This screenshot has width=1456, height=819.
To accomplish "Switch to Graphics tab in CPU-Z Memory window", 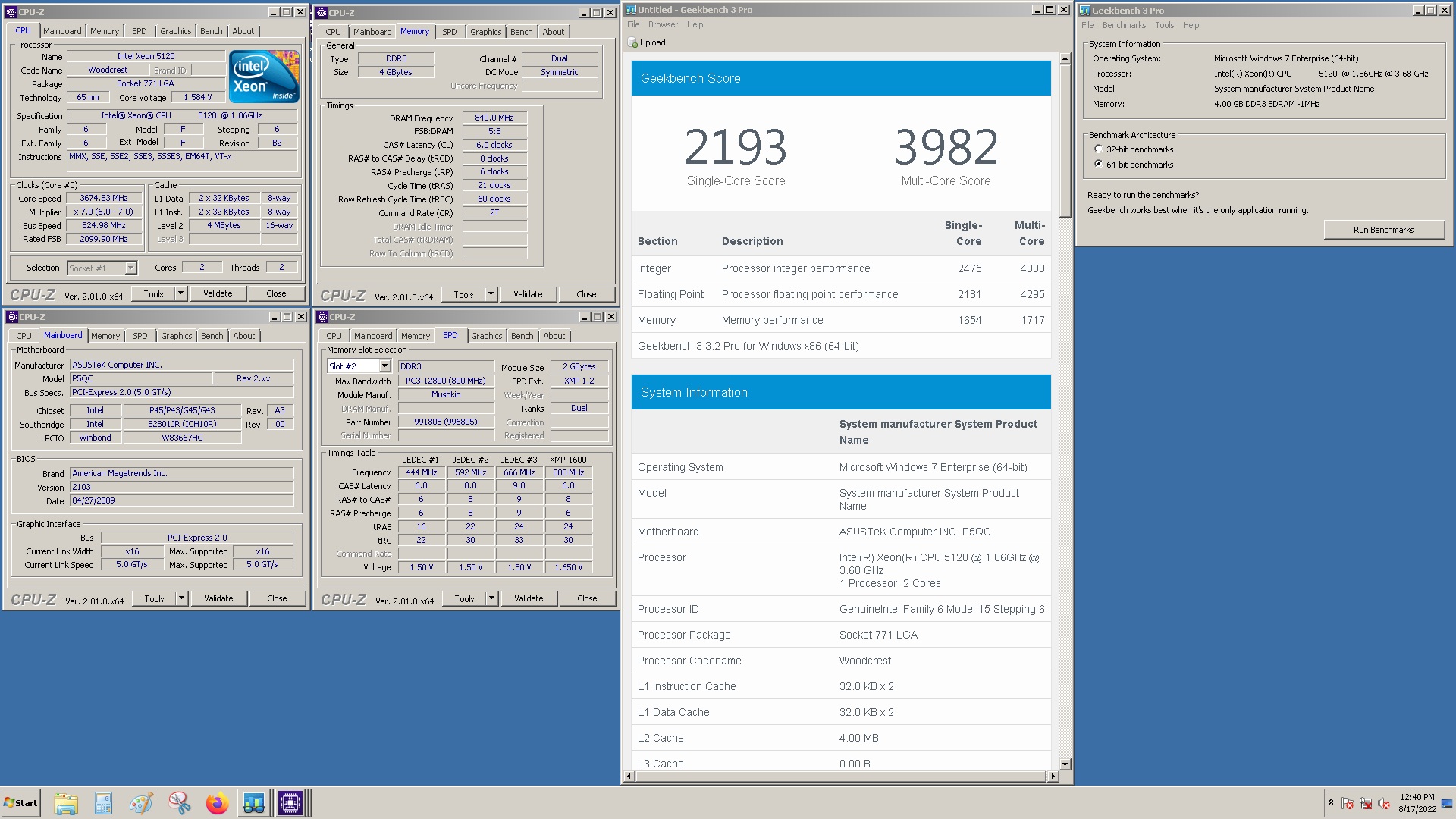I will [485, 32].
